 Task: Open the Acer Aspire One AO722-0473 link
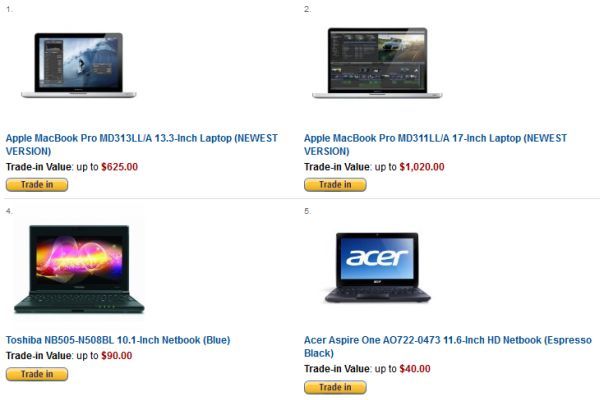point(448,346)
